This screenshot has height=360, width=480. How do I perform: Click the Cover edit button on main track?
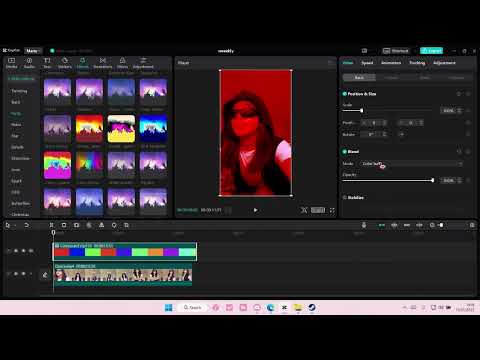45,275
